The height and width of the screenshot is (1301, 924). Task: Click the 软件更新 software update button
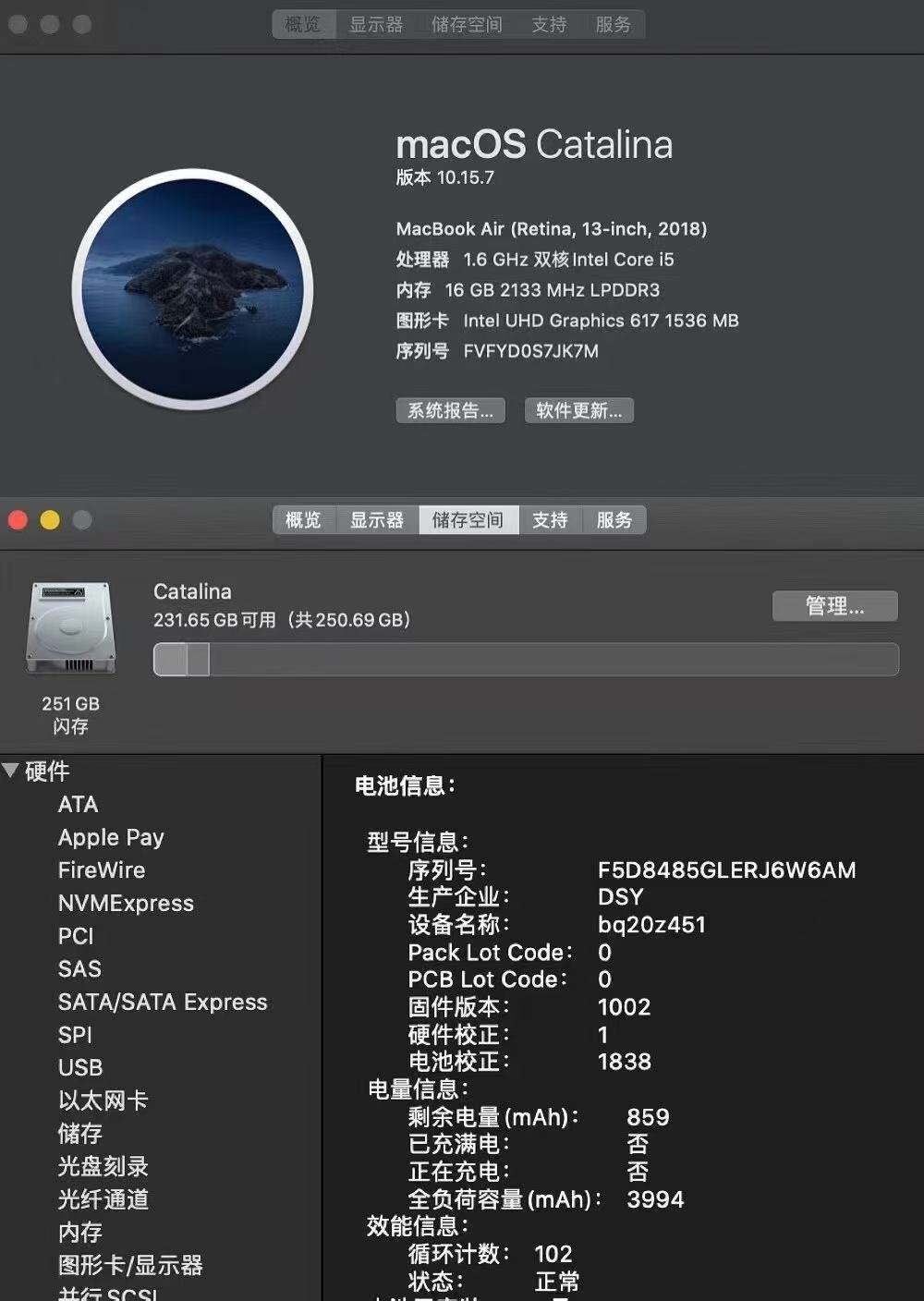click(x=579, y=410)
